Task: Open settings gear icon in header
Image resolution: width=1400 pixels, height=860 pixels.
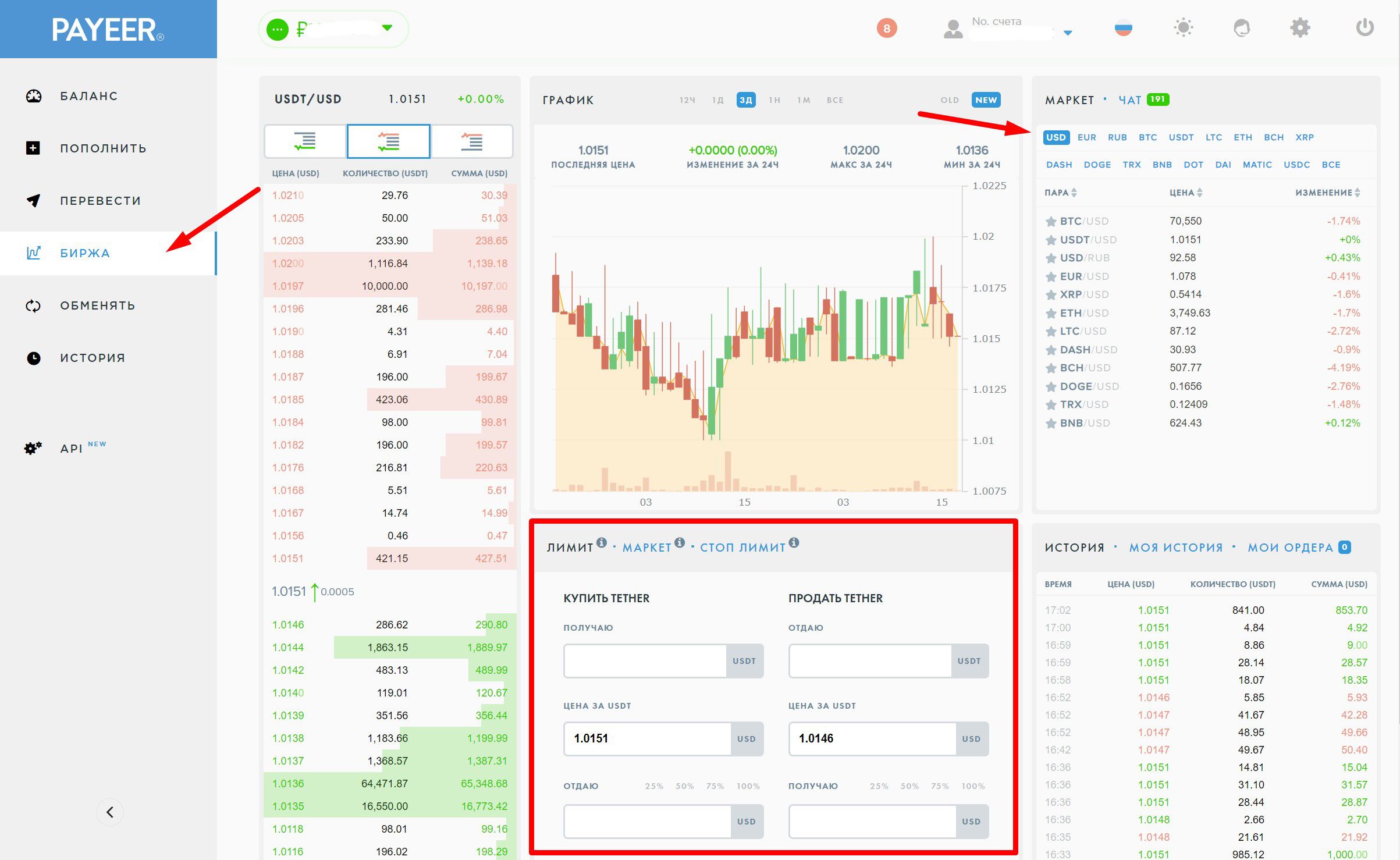Action: click(1300, 27)
